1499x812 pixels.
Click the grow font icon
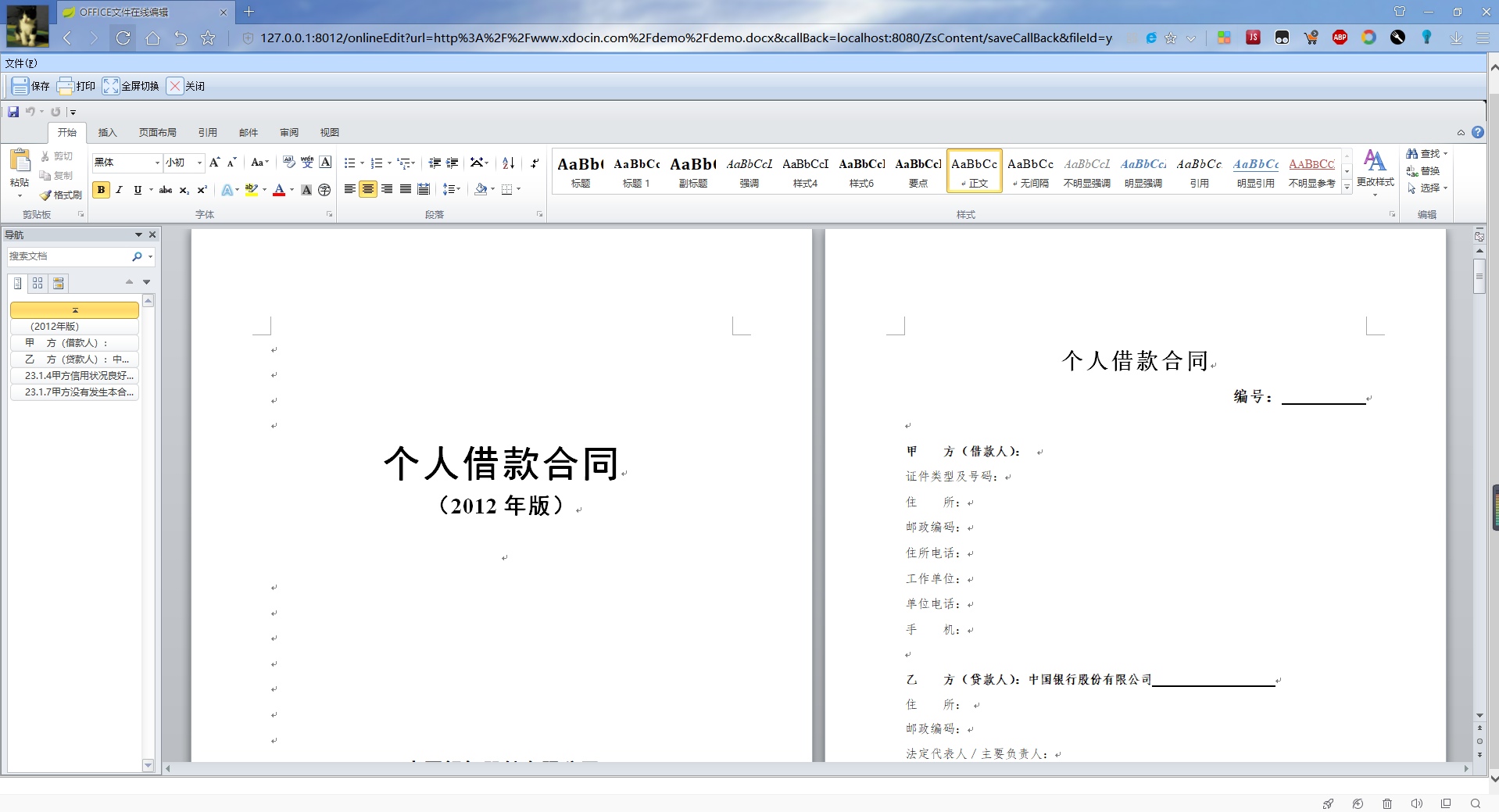coord(214,163)
